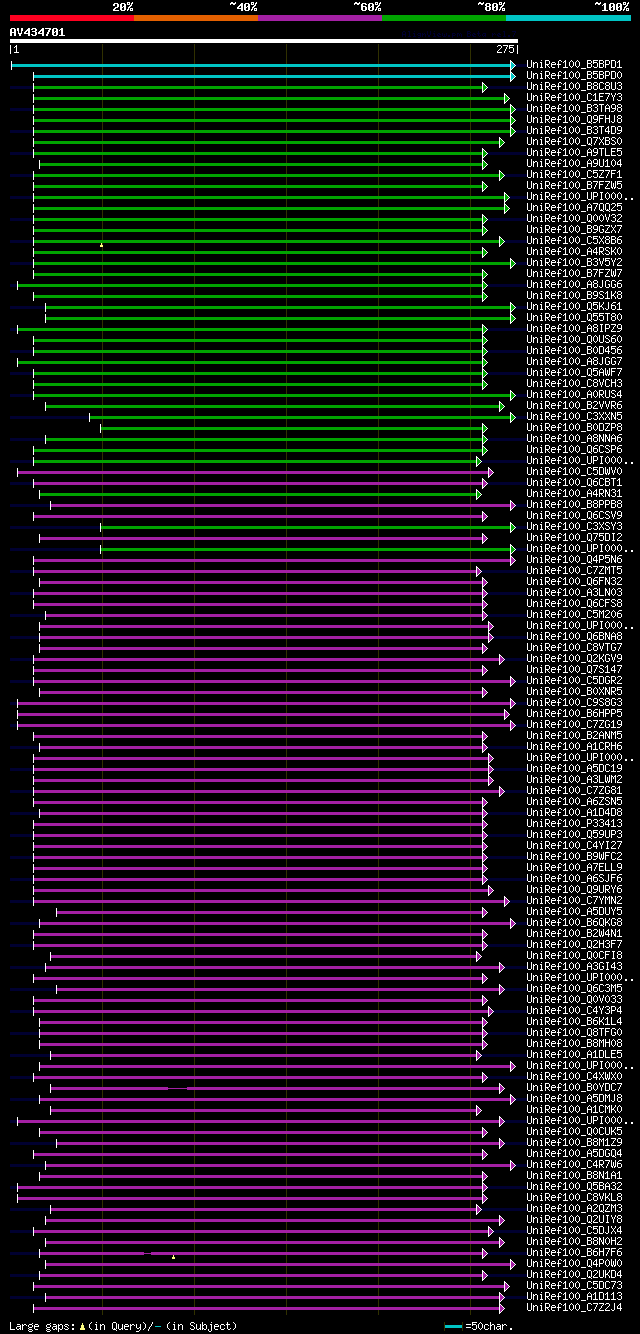Viewport: 640px width, 1334px height.
Task: Click the white AV434701 query bar
Action: pos(263,41)
